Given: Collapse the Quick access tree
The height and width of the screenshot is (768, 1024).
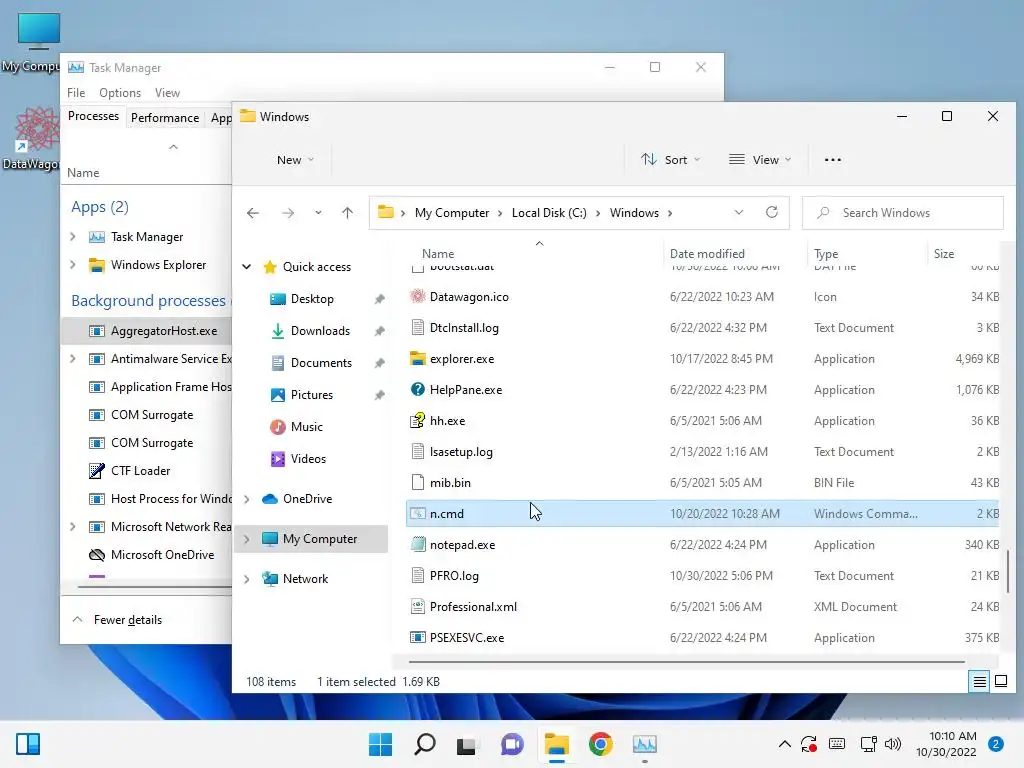Looking at the screenshot, I should point(247,266).
